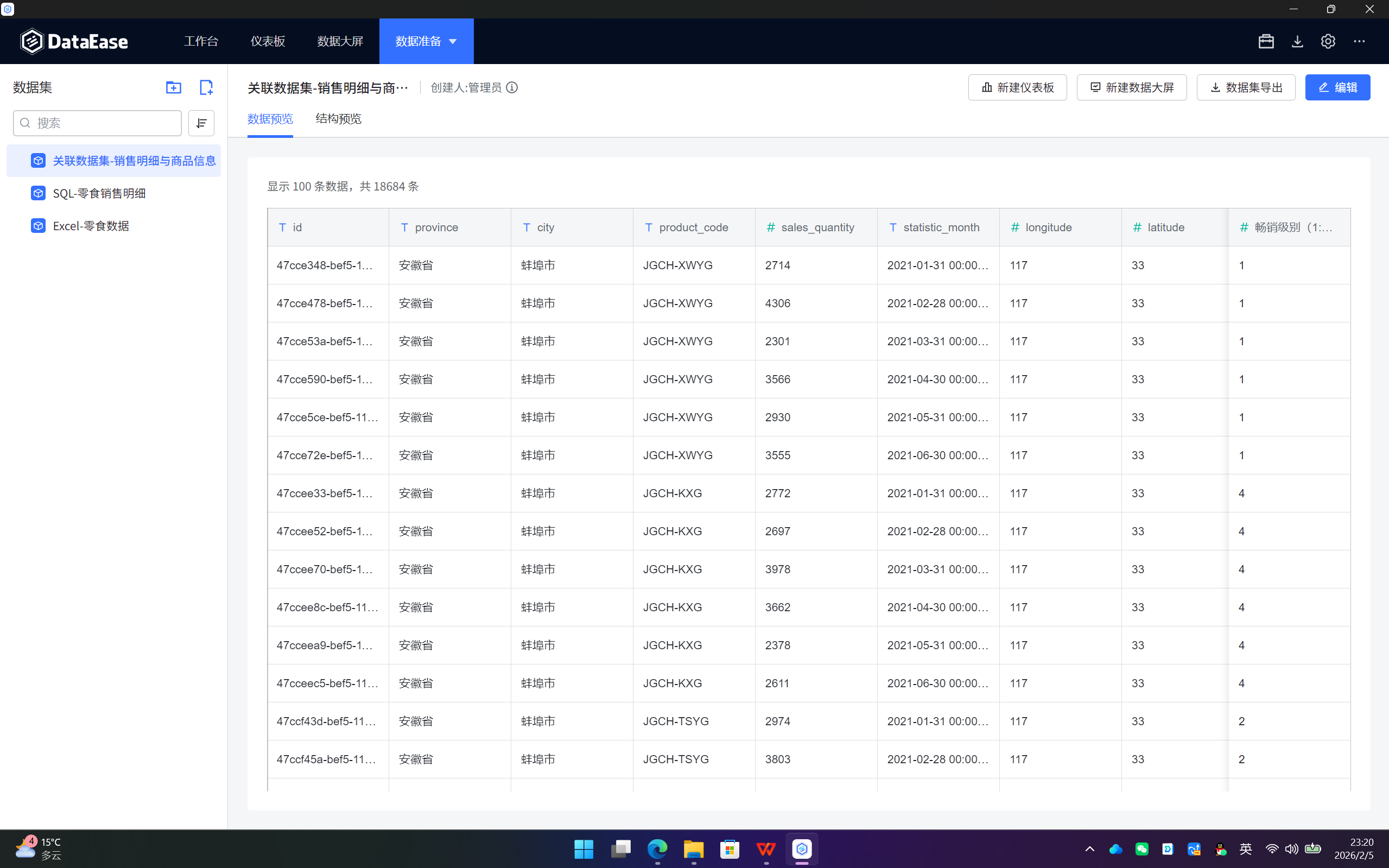This screenshot has height=868, width=1389.
Task: Open the download center icon in header
Action: click(x=1297, y=41)
